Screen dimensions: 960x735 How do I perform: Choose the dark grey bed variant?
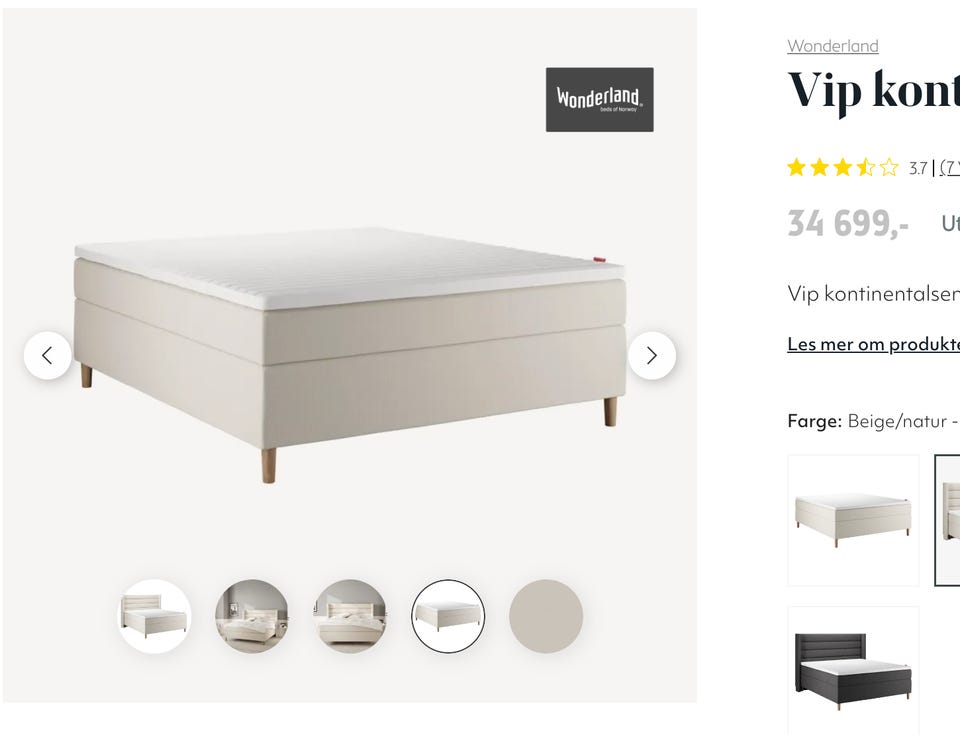(853, 671)
